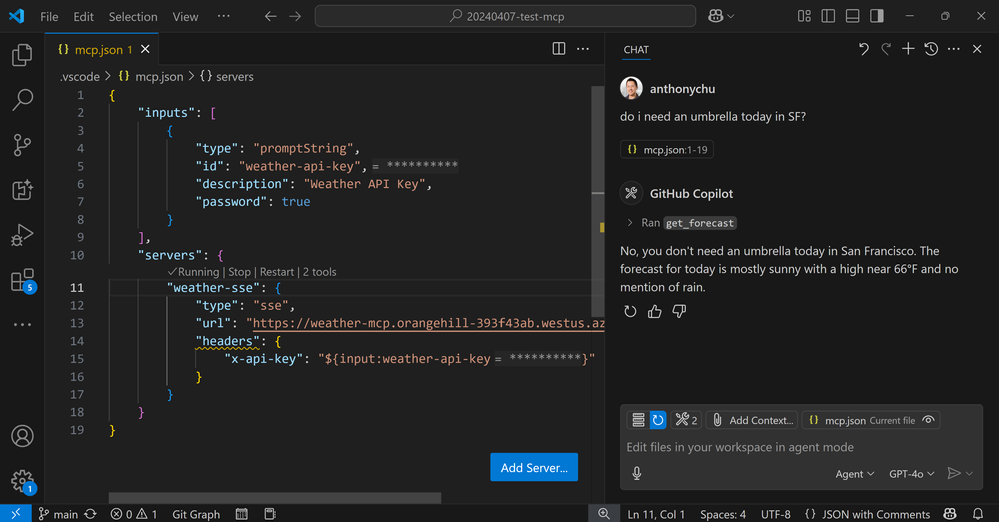Screen dimensions: 999x522
Task: Click the zoom magnifier in status bar
Action: pos(603,514)
